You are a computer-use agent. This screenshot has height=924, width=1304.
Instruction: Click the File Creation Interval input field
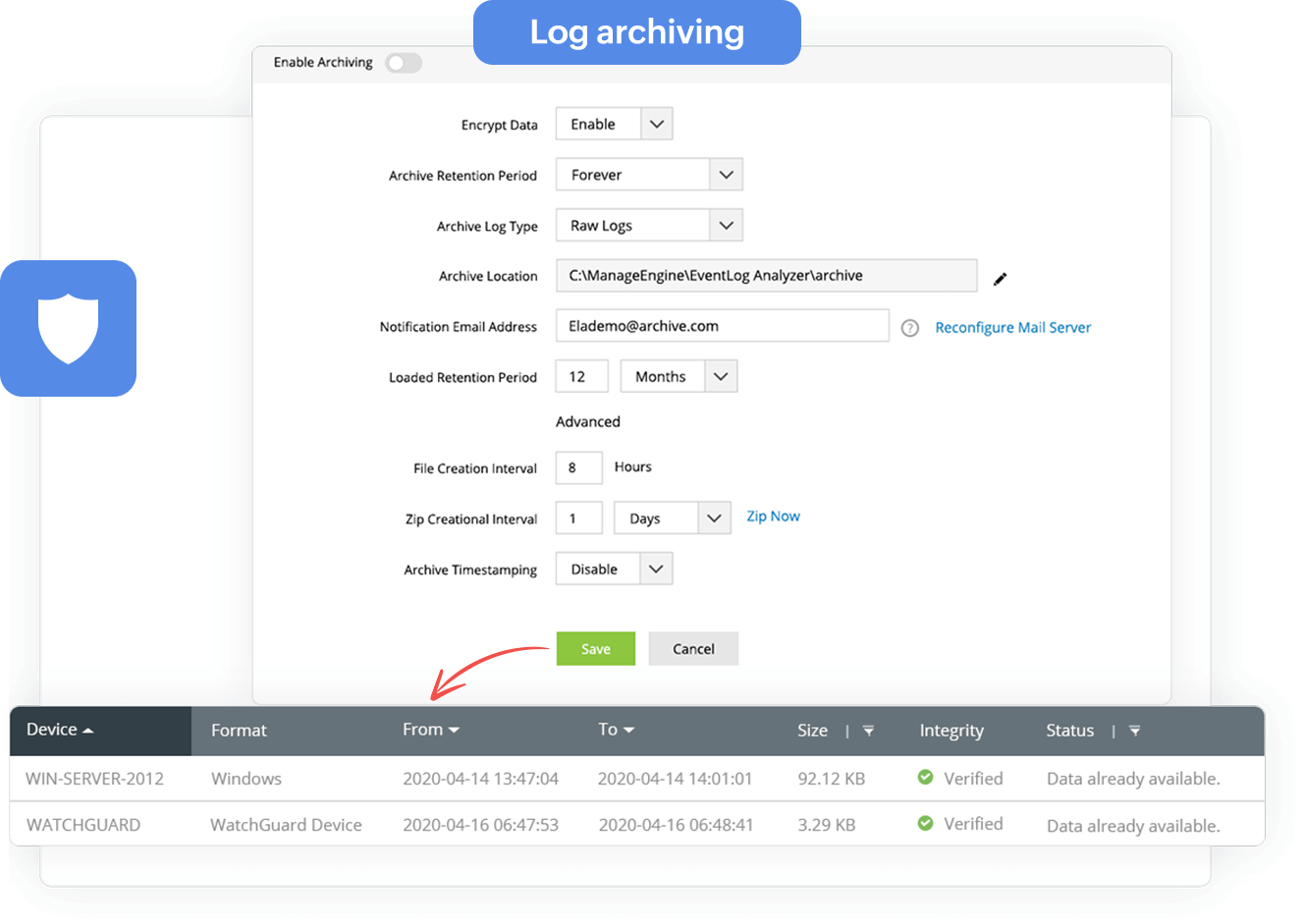(578, 467)
